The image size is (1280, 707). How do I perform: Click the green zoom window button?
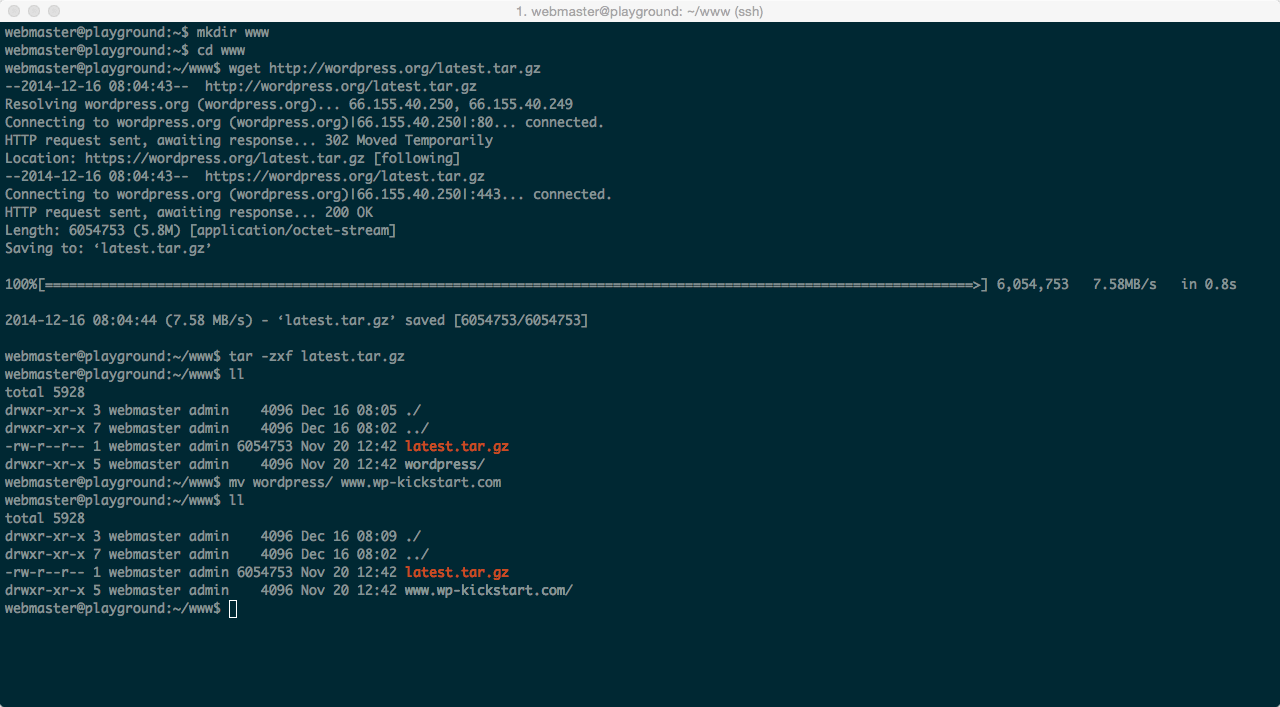point(54,11)
